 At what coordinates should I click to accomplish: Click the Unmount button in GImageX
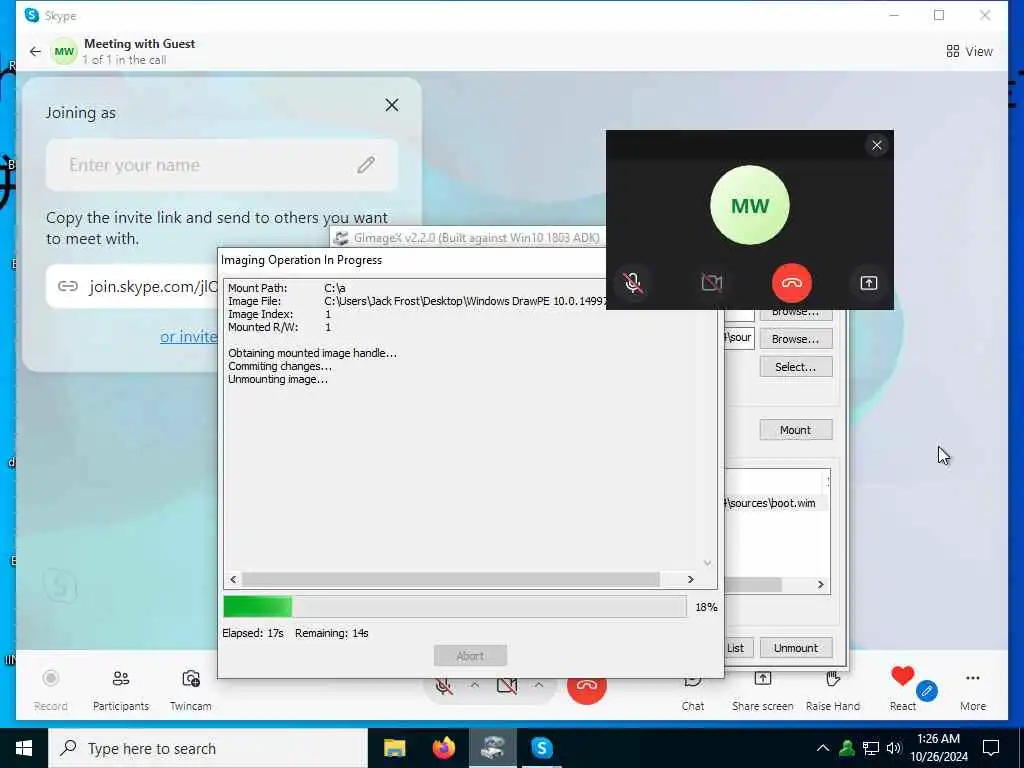point(795,648)
